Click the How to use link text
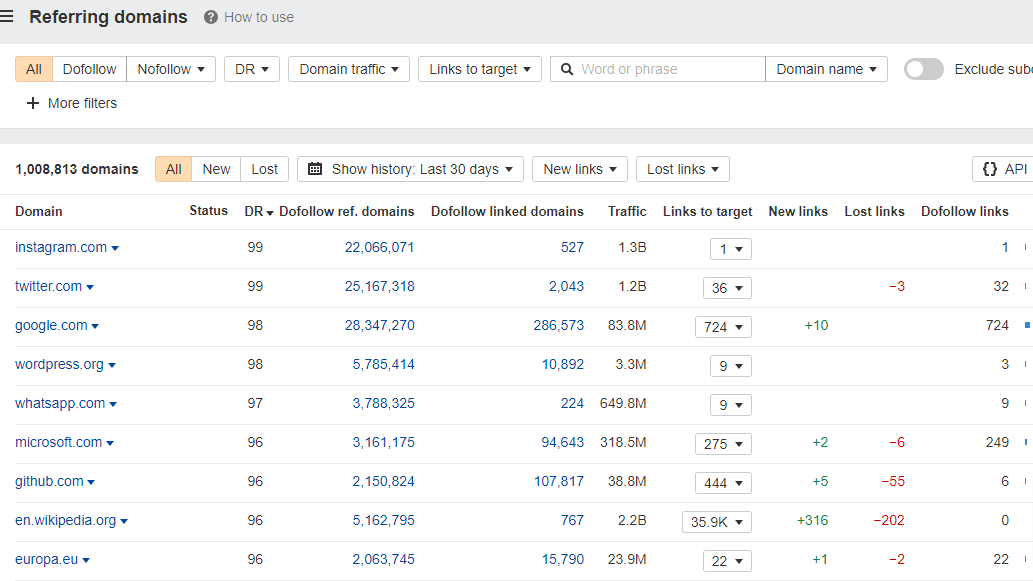This screenshot has height=581, width=1033. pyautogui.click(x=259, y=17)
